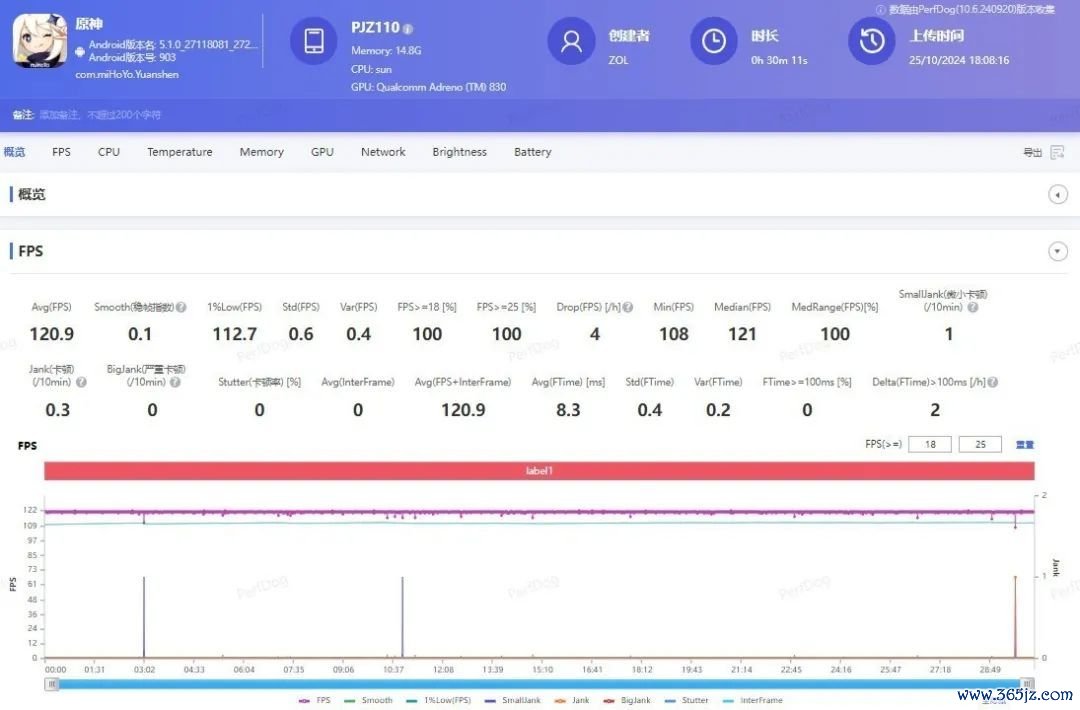The height and width of the screenshot is (710, 1080).
Task: Click help icon next to SmallJank
Action: (x=973, y=307)
